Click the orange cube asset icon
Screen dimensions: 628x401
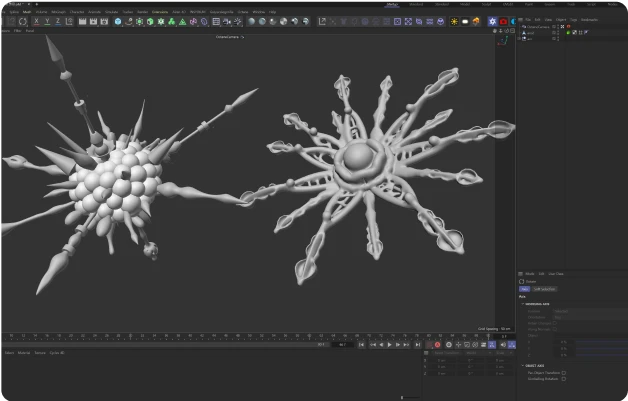pos(476,22)
